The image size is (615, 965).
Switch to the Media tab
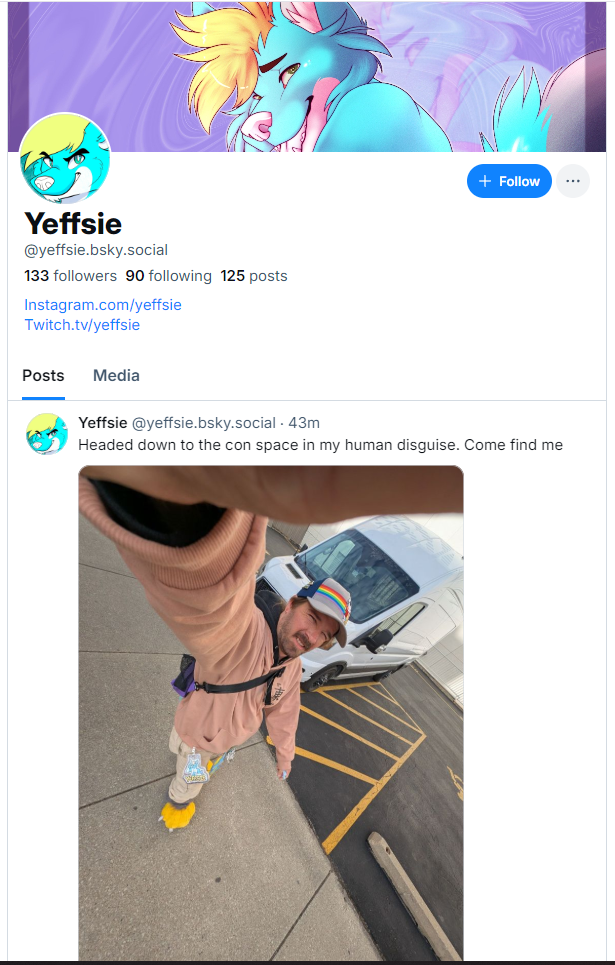pos(116,375)
